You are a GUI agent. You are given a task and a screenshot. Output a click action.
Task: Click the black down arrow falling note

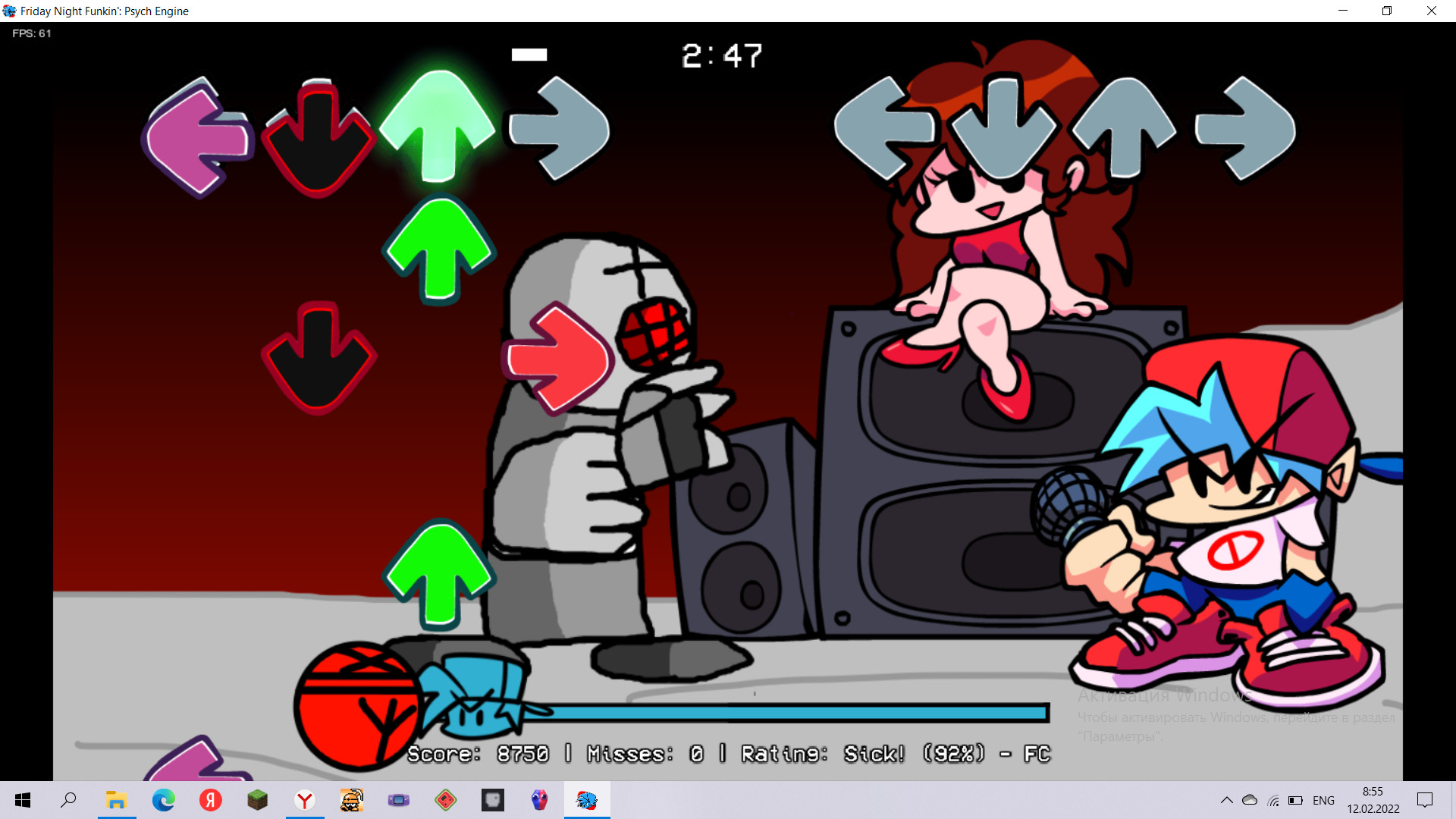318,358
